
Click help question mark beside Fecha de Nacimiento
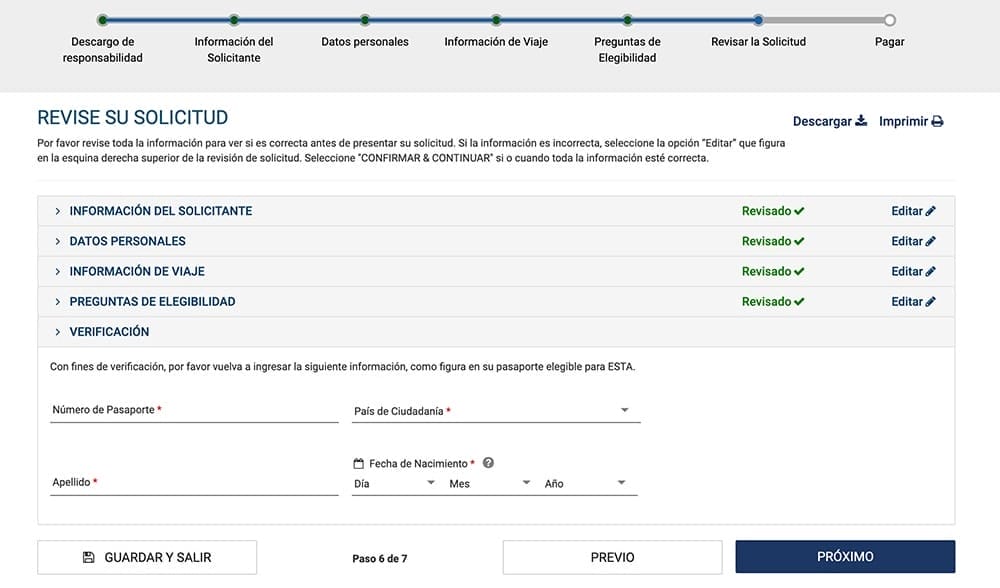488,463
